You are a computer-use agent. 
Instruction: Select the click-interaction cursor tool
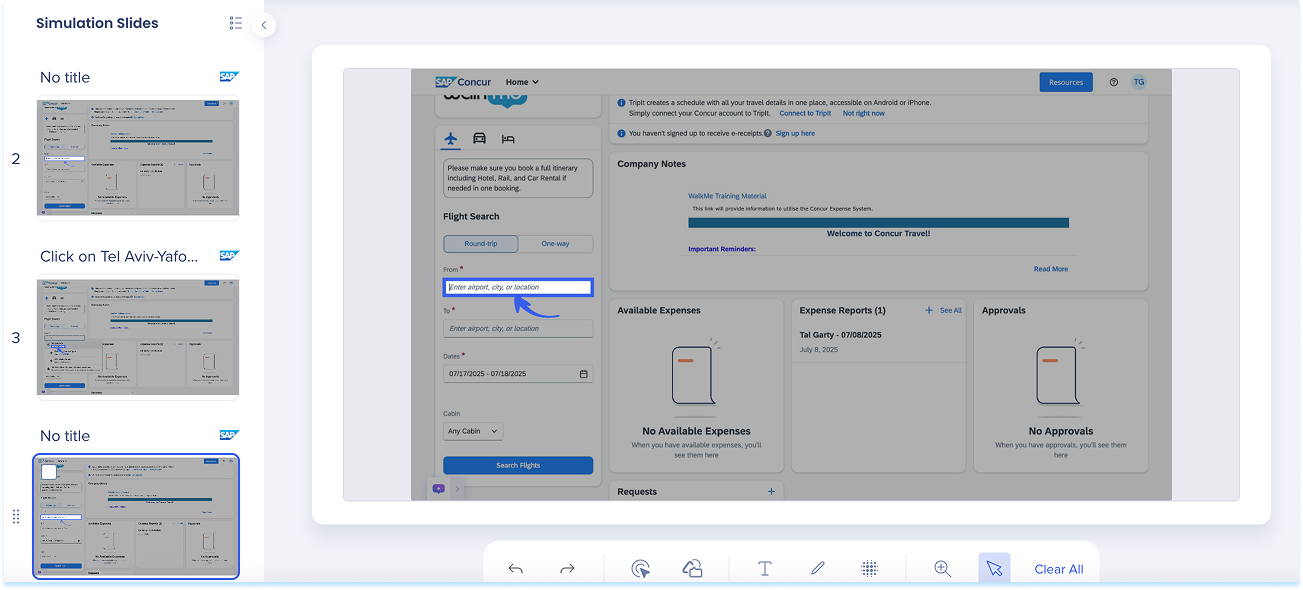[641, 569]
